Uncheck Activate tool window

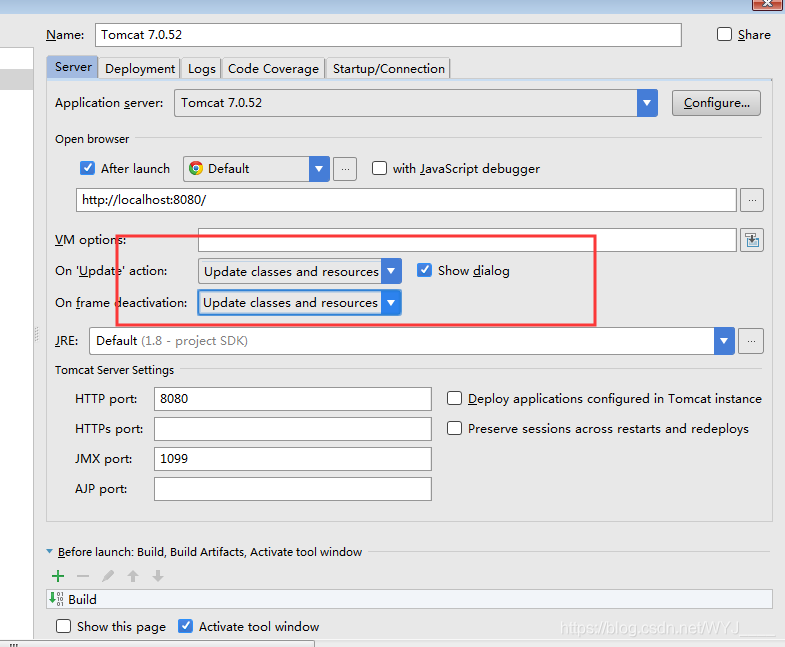tap(185, 626)
